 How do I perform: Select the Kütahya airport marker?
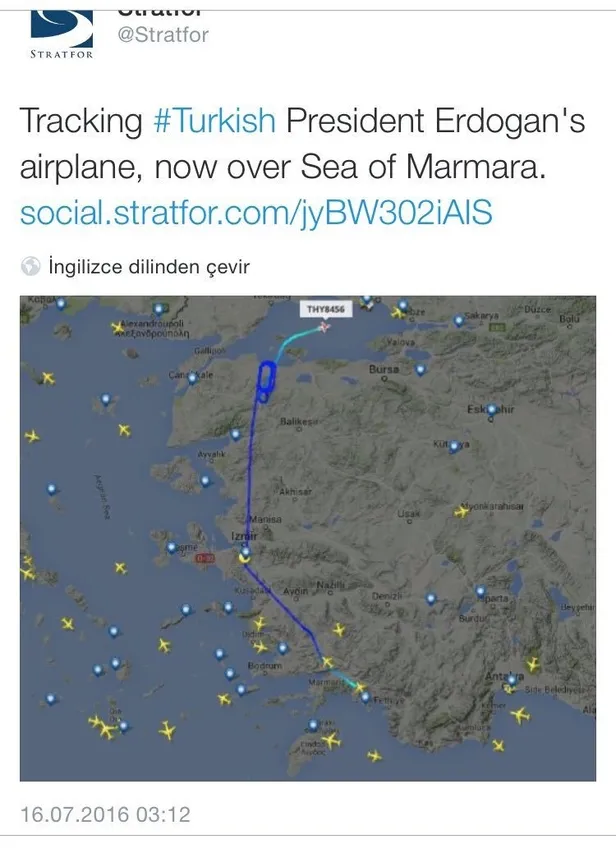455,444
